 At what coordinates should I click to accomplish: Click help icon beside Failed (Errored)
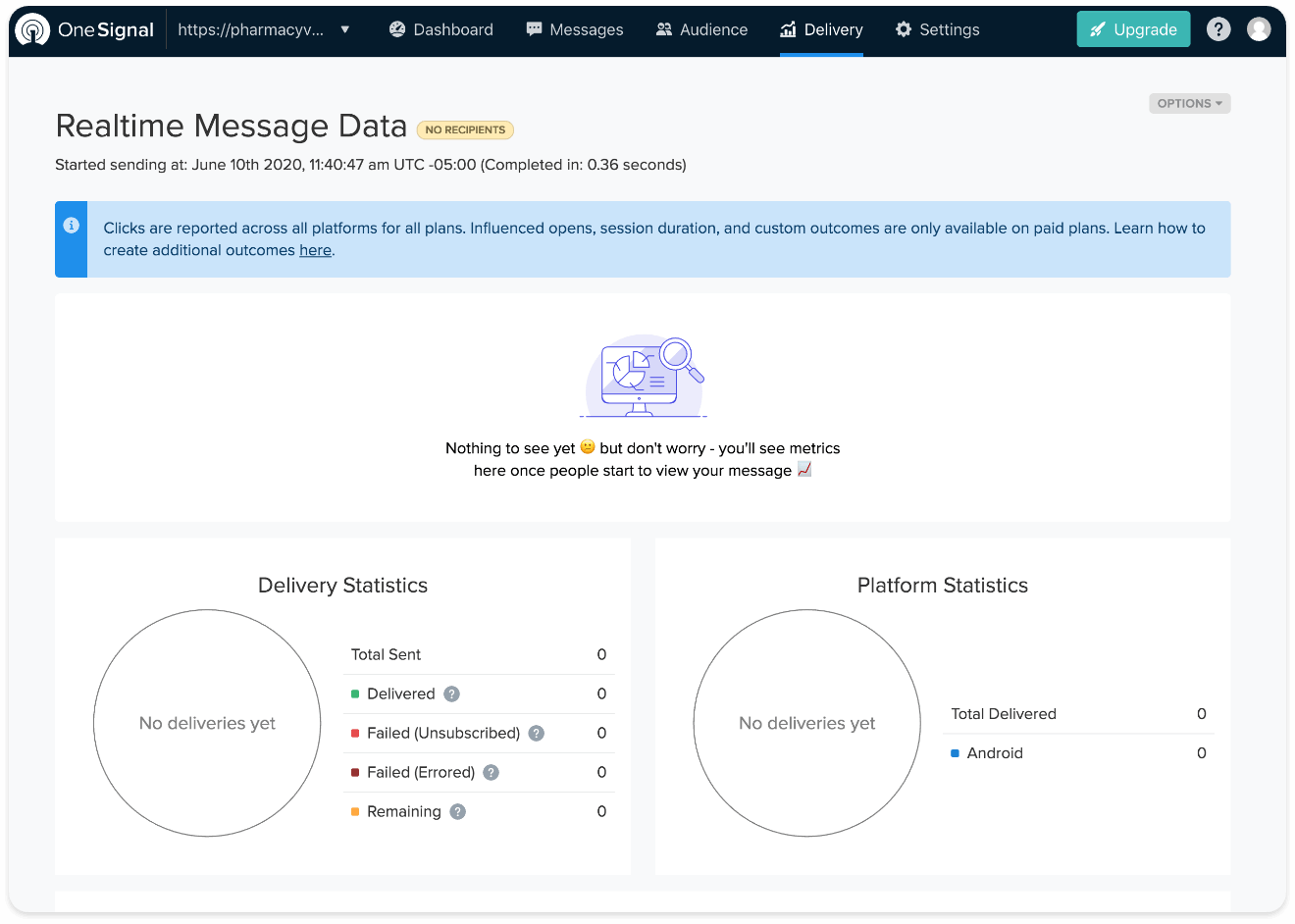492,773
